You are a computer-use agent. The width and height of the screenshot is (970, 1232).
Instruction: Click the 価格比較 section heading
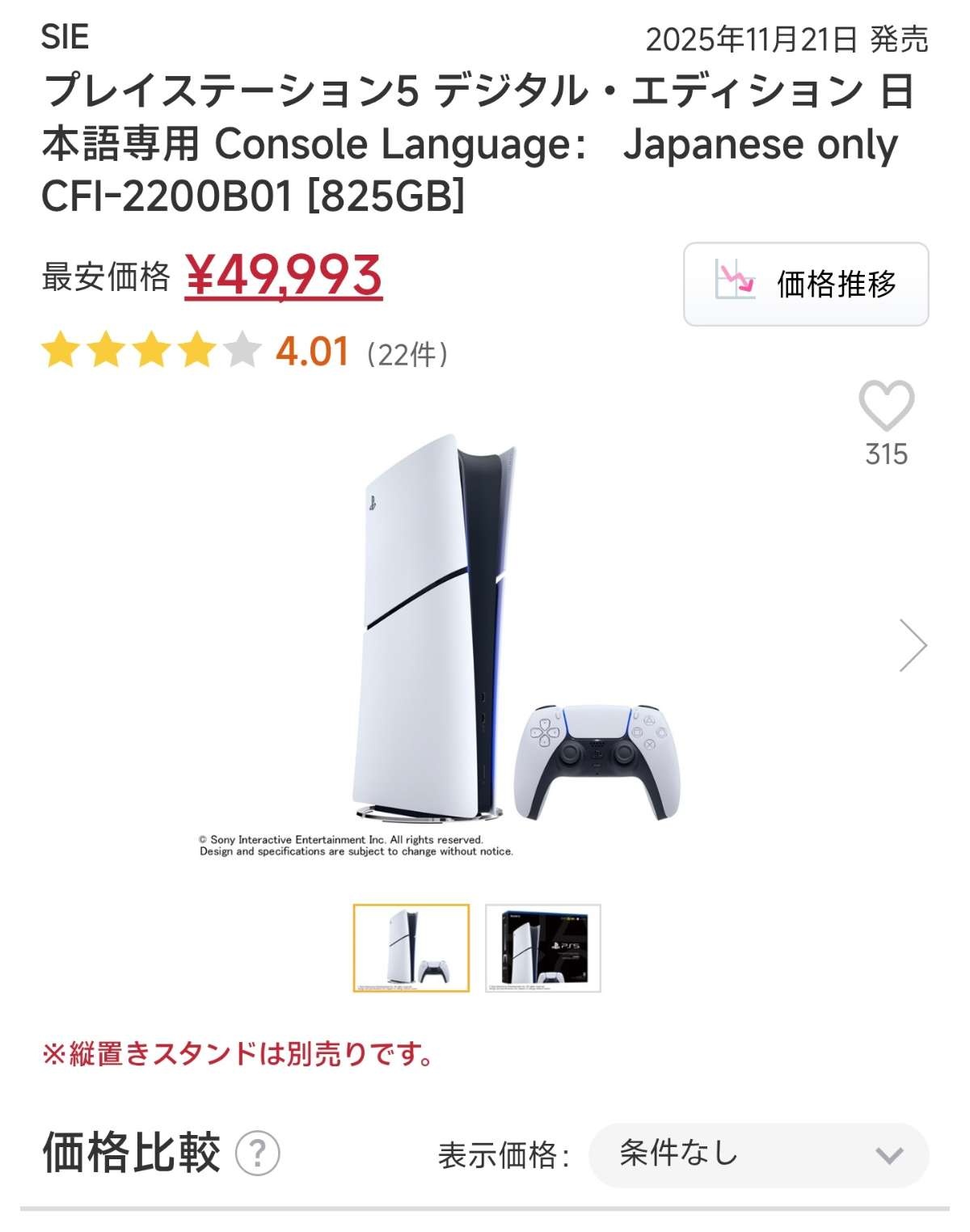coord(131,1152)
